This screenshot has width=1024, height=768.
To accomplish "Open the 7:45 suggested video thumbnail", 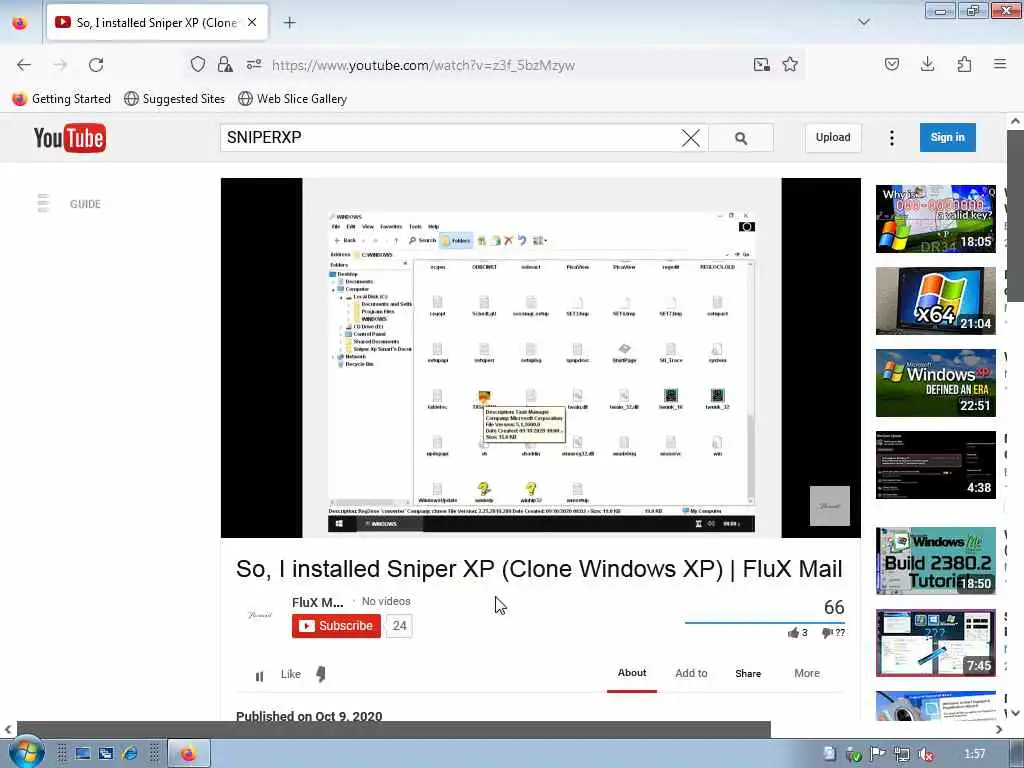I will click(935, 643).
